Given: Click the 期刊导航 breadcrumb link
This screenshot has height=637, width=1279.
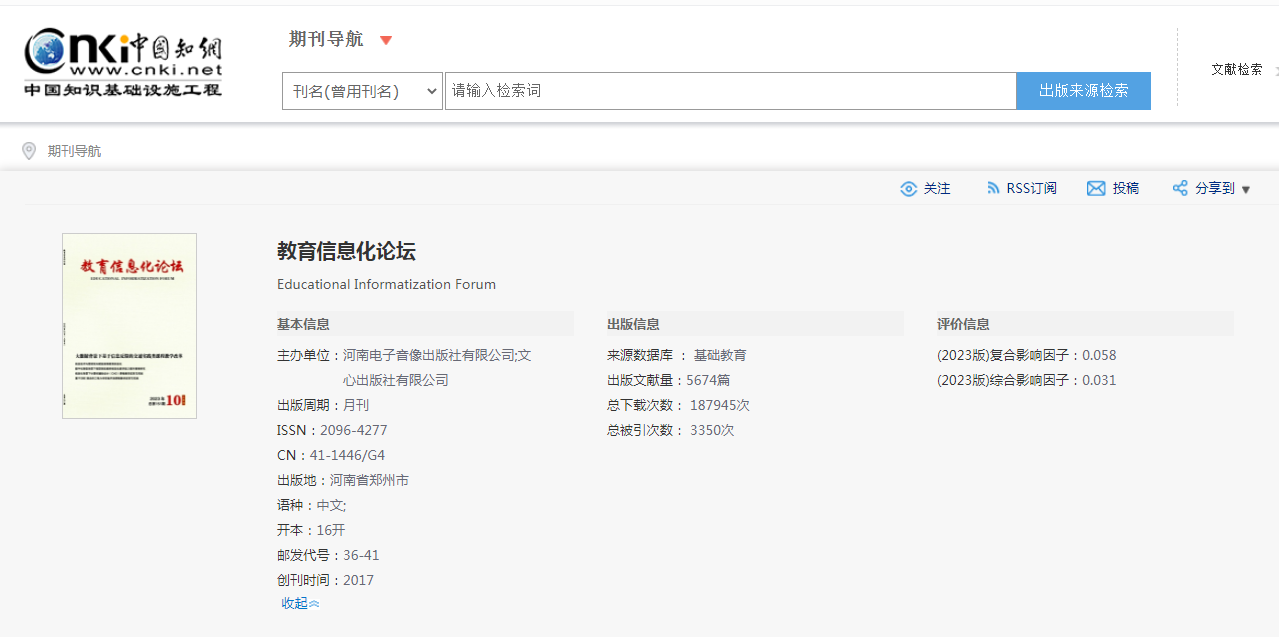Looking at the screenshot, I should coord(75,151).
